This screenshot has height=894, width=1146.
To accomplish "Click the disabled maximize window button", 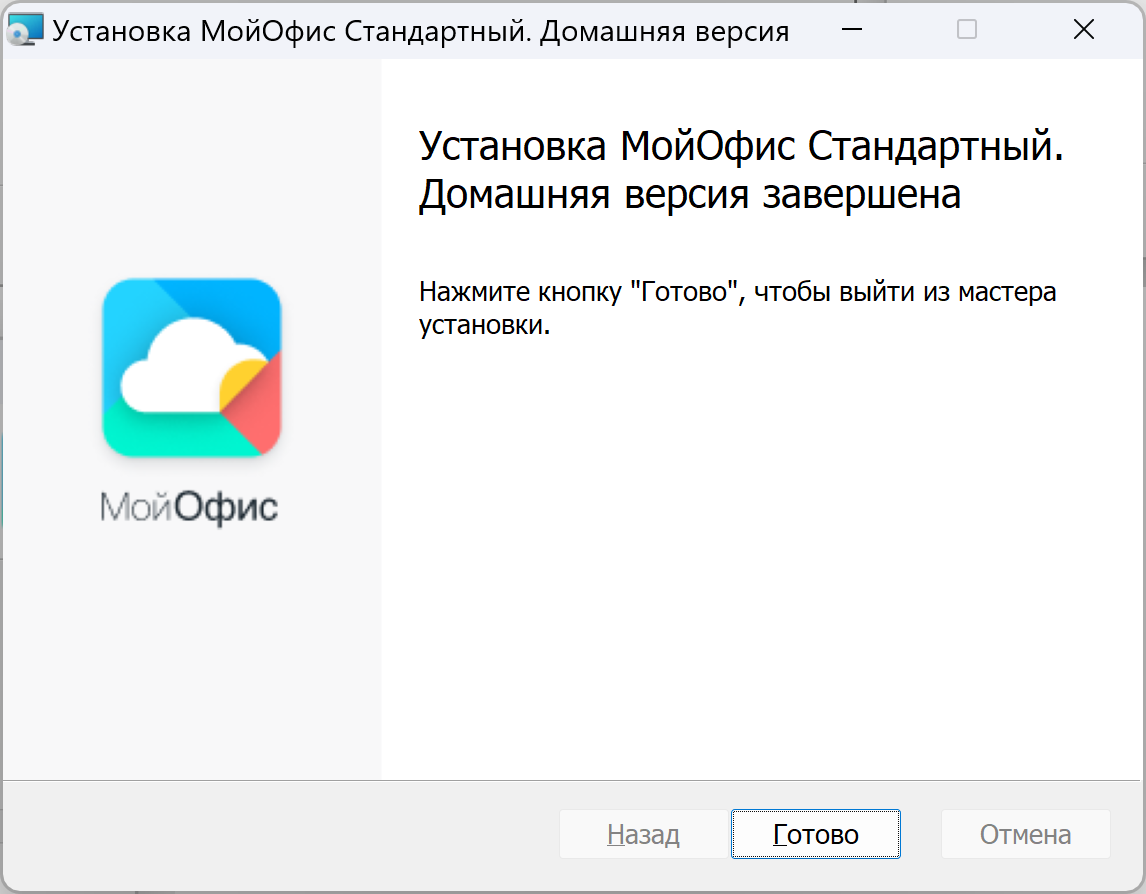I will (967, 30).
